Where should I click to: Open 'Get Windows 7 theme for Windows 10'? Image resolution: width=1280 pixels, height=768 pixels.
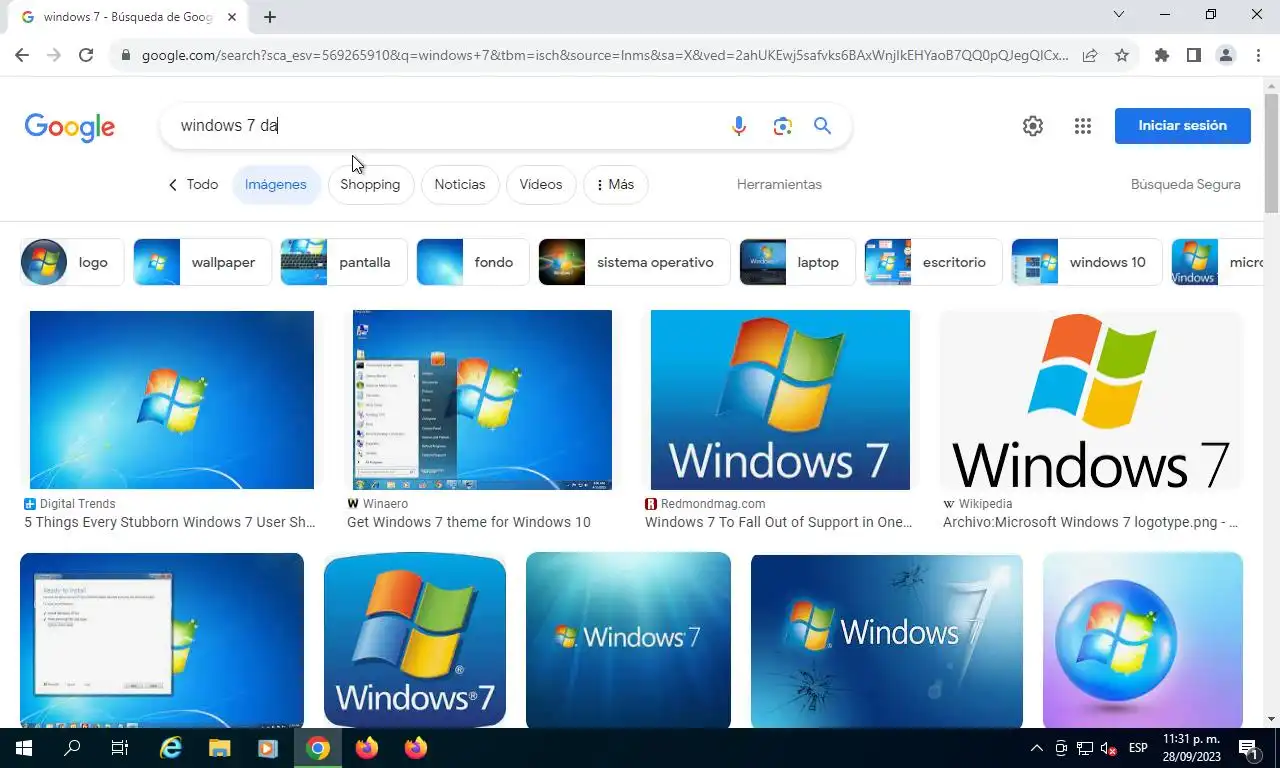[469, 522]
